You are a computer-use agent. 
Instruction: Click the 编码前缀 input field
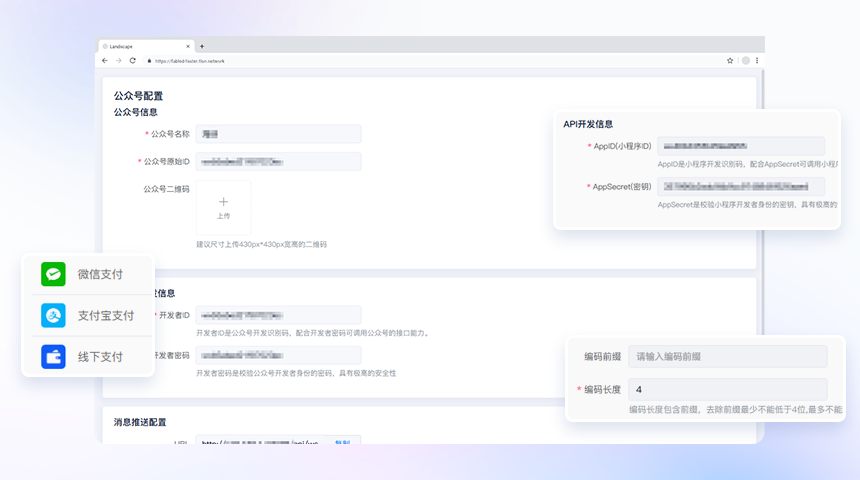pos(727,356)
